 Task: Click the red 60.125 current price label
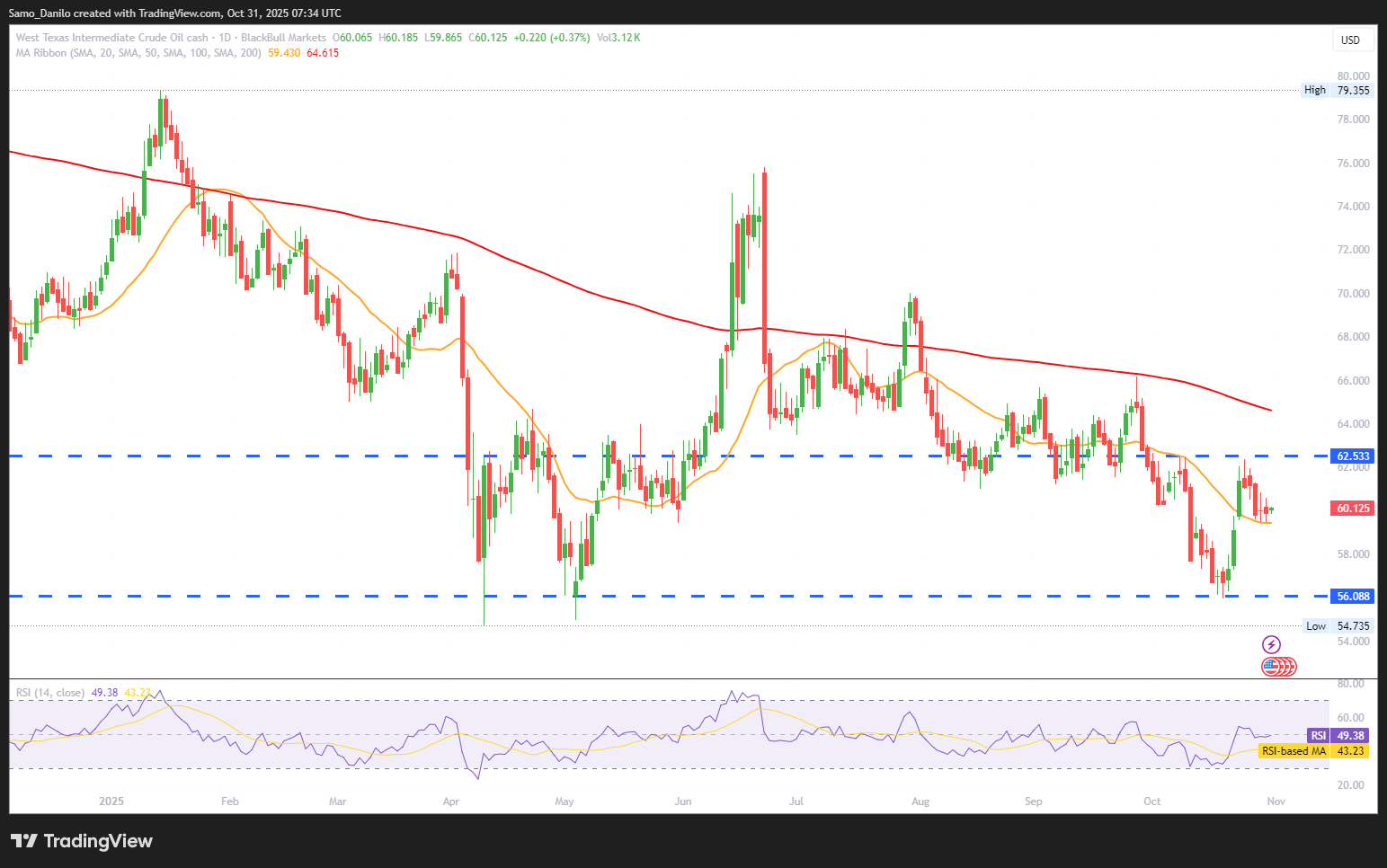pos(1353,509)
